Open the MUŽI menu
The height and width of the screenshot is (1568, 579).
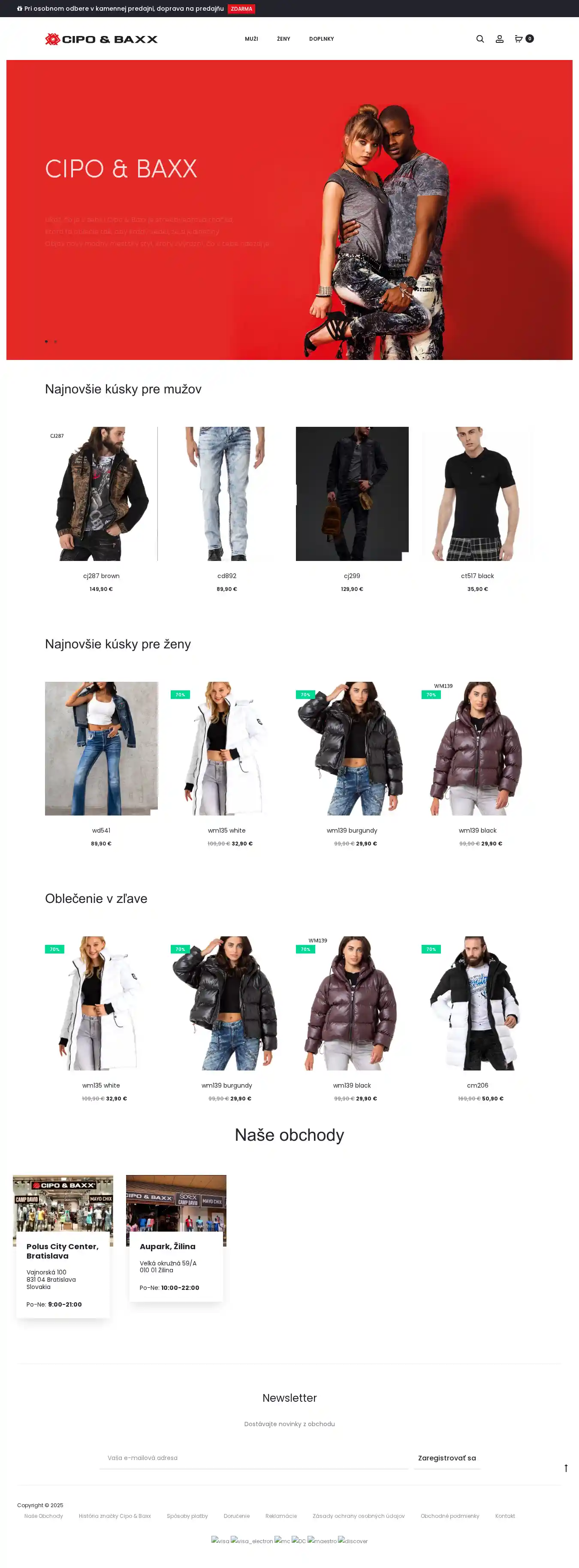251,39
